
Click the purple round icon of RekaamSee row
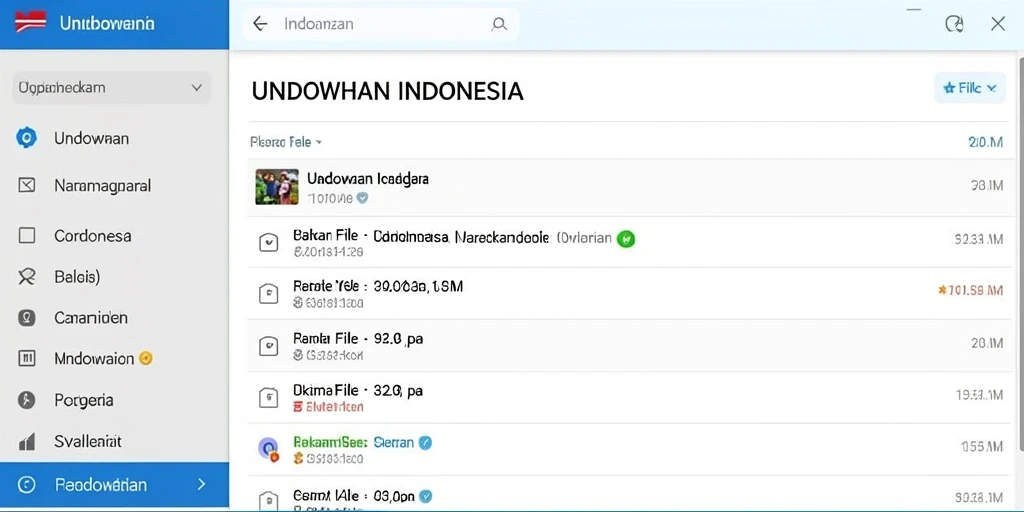(268, 448)
